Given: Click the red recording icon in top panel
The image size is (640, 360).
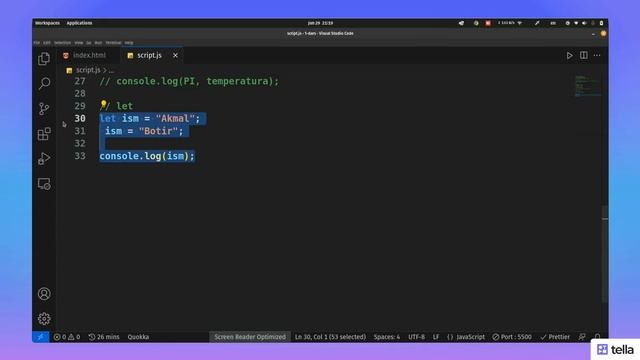Looking at the screenshot, I should [x=488, y=23].
